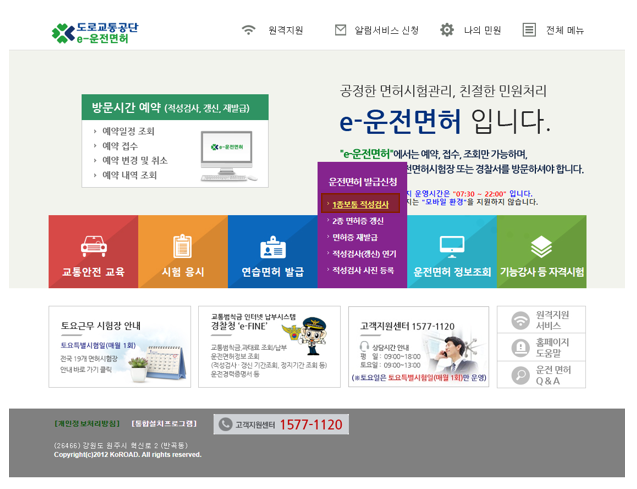637x489 pixels.
Task: Open 예약일정 조회 link
Action: tap(128, 131)
